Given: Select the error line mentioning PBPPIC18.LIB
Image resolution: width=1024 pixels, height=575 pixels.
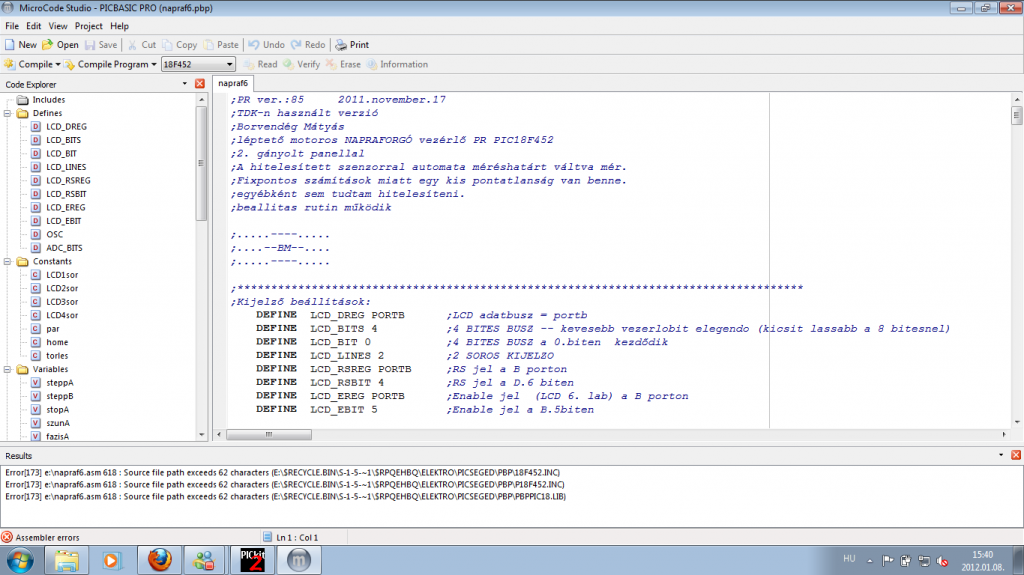Looking at the screenshot, I should point(285,497).
